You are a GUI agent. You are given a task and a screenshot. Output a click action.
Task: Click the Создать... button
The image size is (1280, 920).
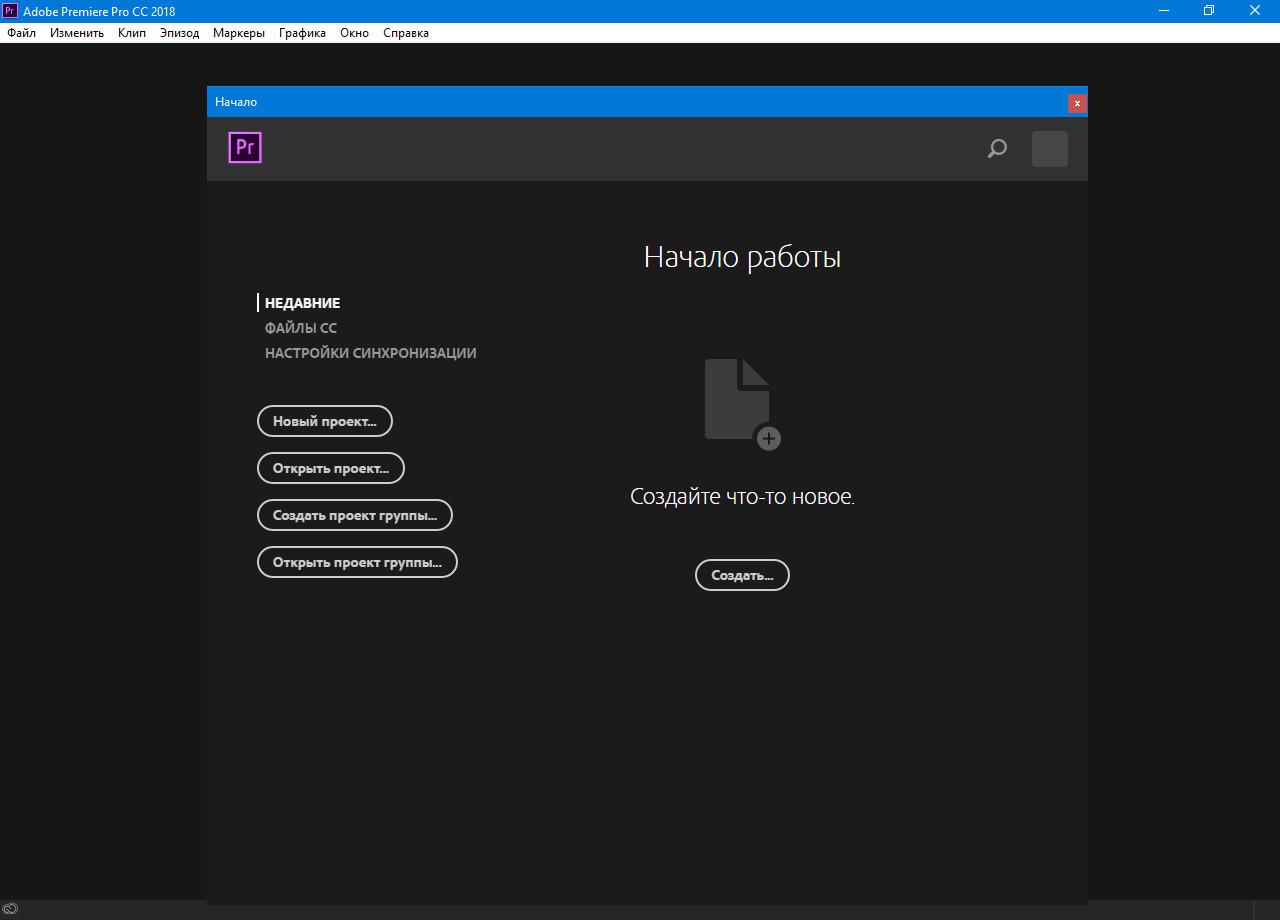pos(742,575)
